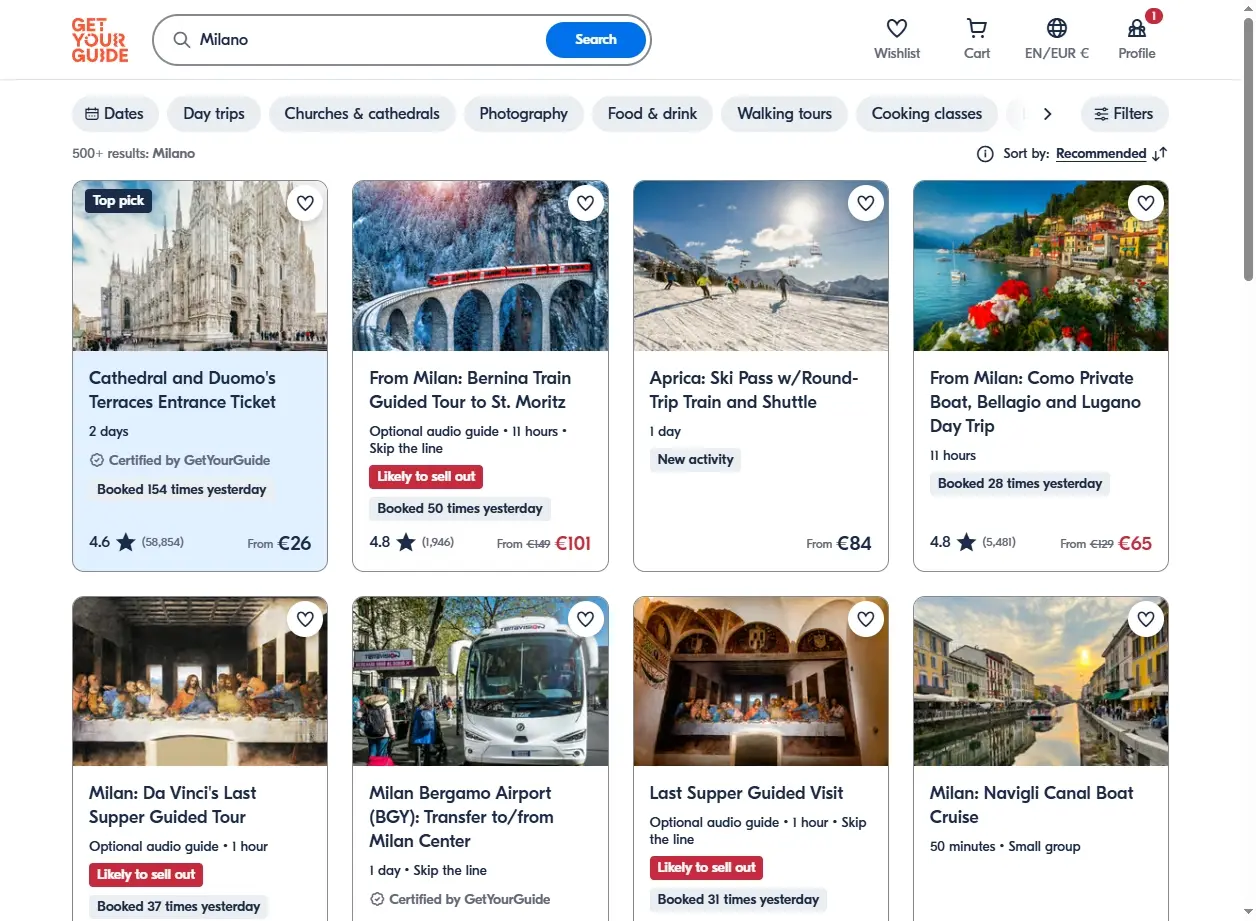Click the 4.6 rating with 58,854 reviews
Viewport: 1256px width, 921px height.
click(136, 543)
